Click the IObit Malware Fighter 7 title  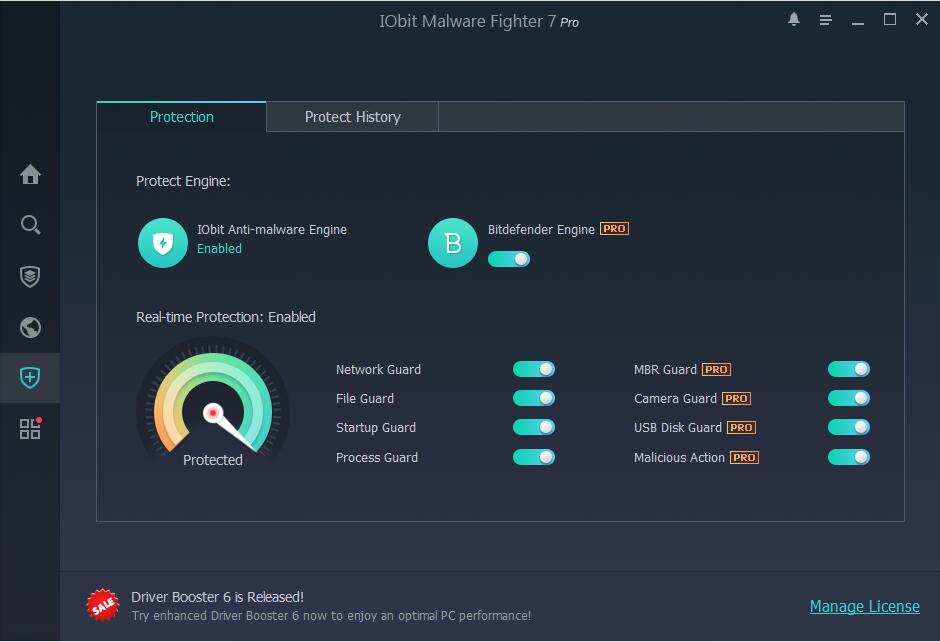tap(479, 22)
